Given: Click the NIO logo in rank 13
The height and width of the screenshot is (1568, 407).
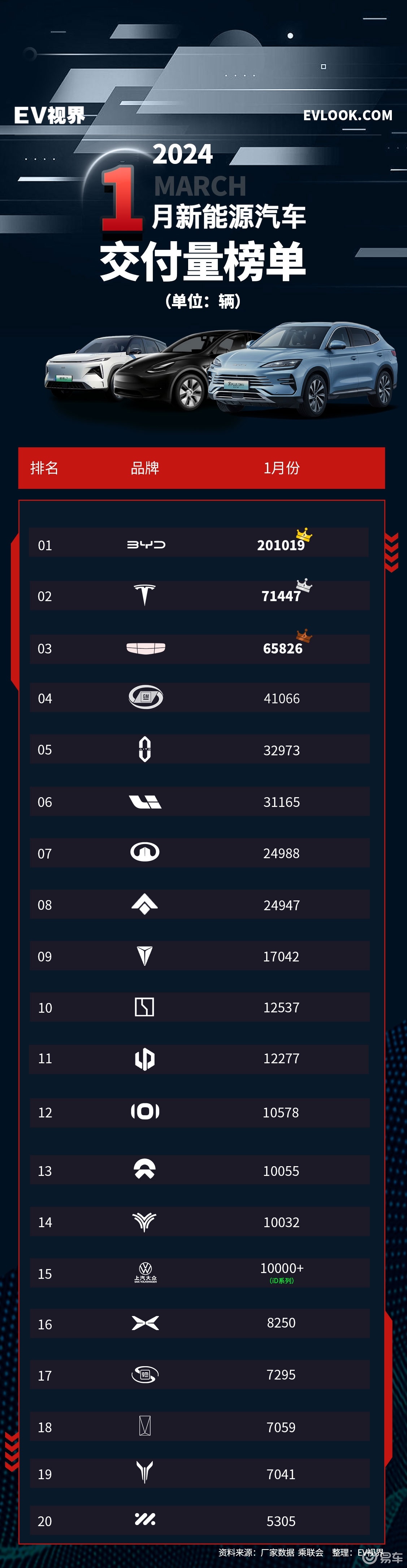Looking at the screenshot, I should (144, 1169).
